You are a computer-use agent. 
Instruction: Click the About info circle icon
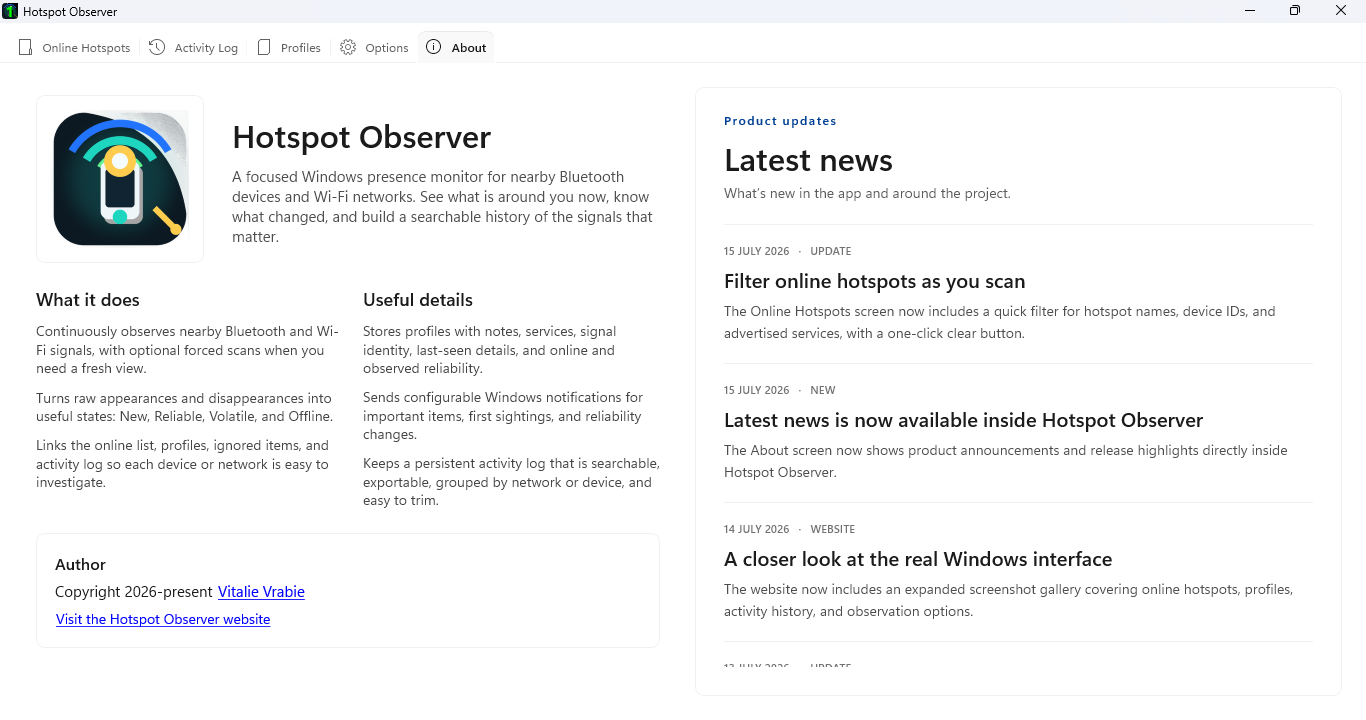pyautogui.click(x=433, y=47)
